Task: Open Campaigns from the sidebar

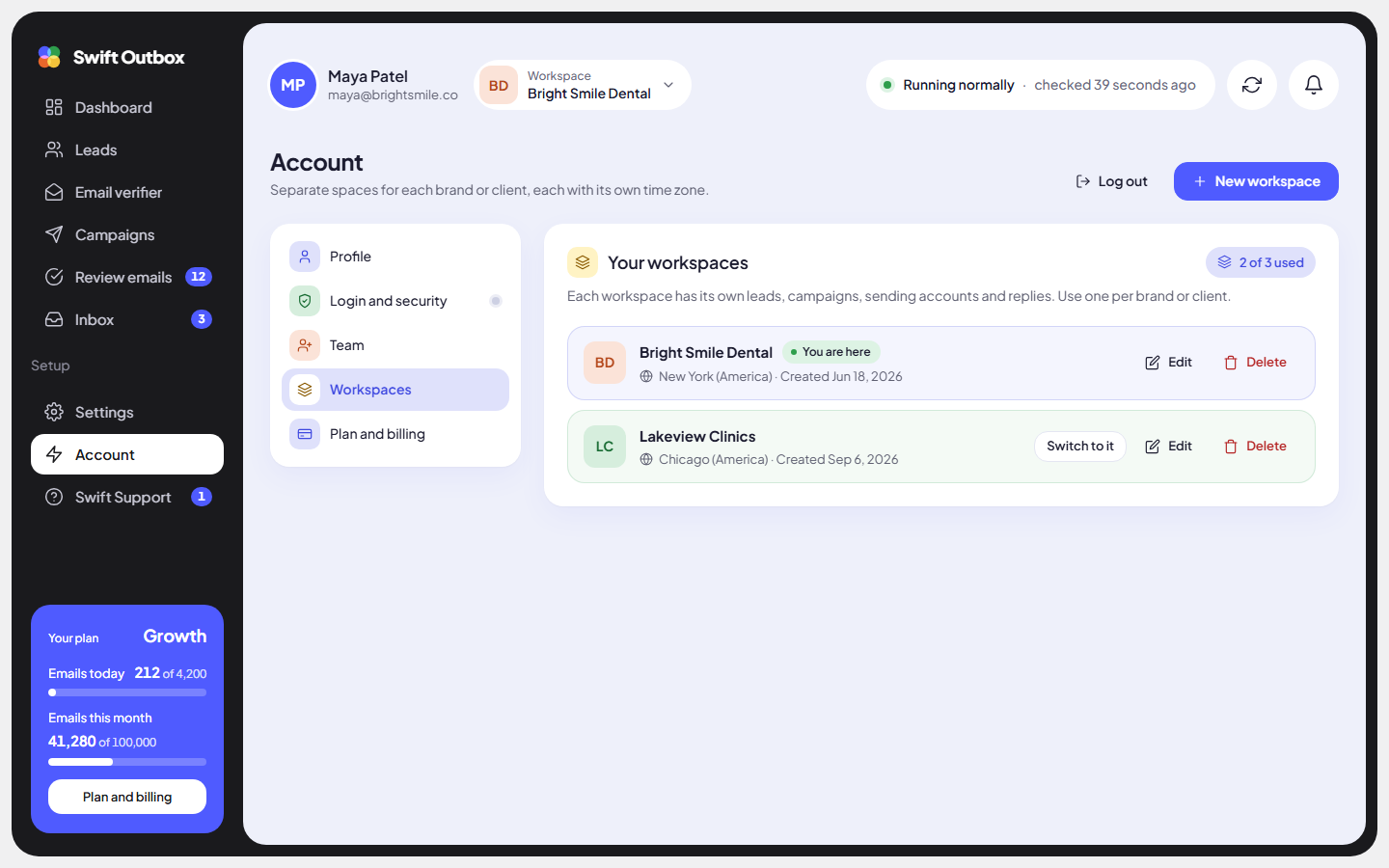Action: 127,234
